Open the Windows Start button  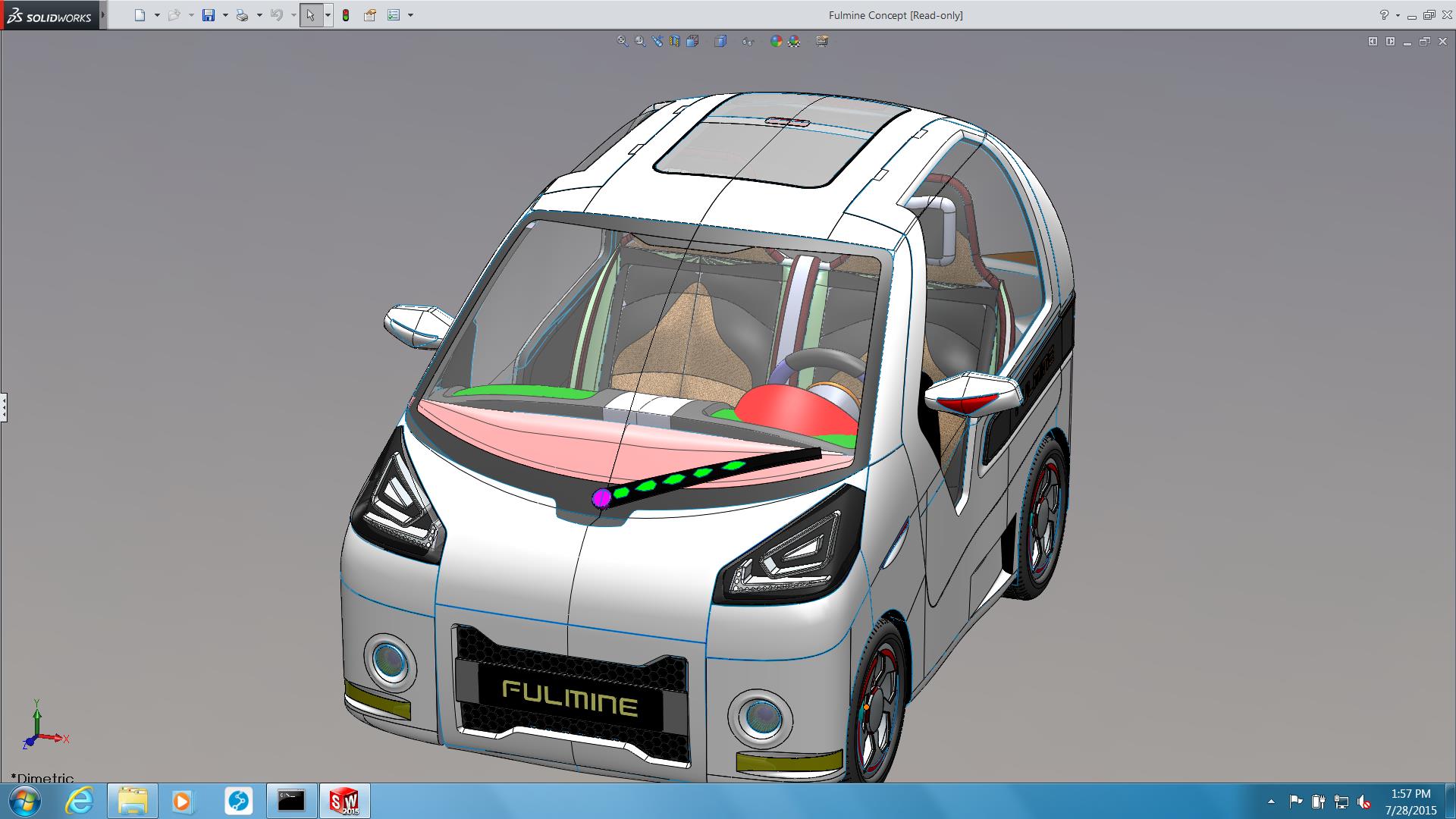click(x=24, y=801)
